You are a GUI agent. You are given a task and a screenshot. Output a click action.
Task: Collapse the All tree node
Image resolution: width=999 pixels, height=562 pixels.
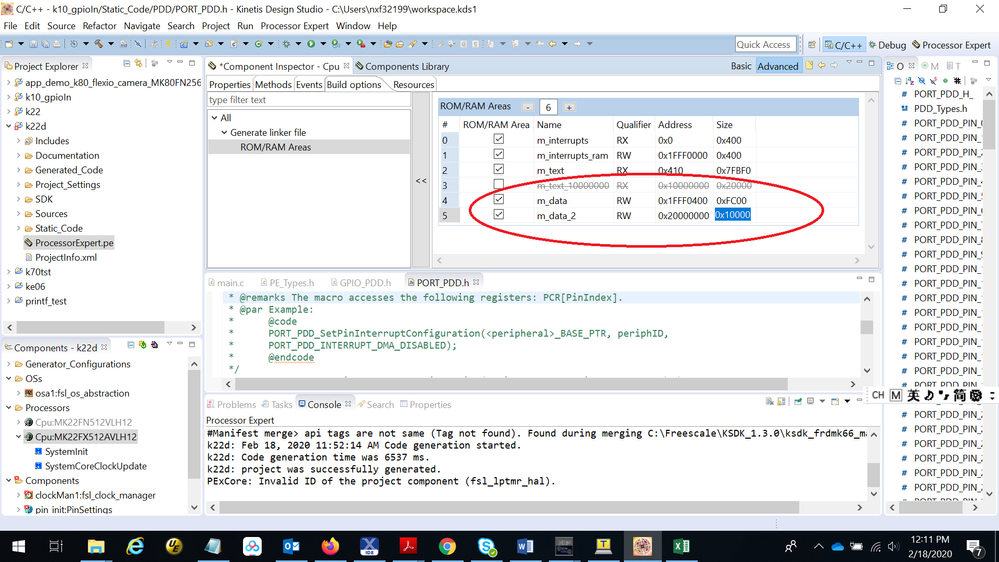tap(215, 118)
